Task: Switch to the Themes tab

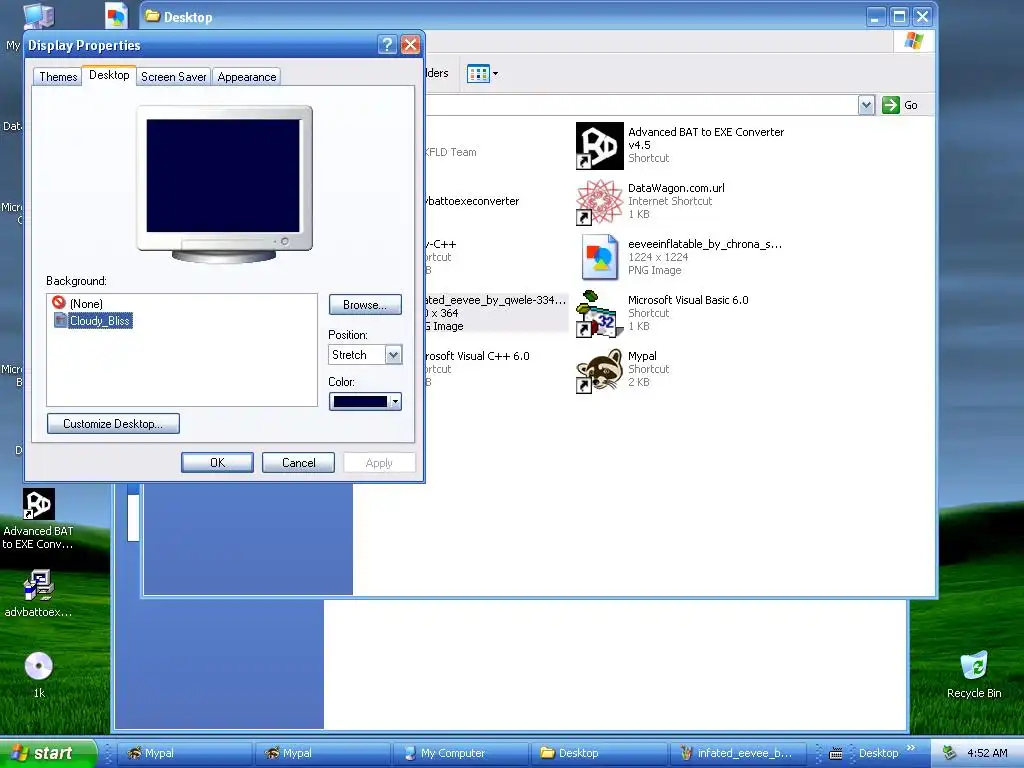Action: click(58, 77)
